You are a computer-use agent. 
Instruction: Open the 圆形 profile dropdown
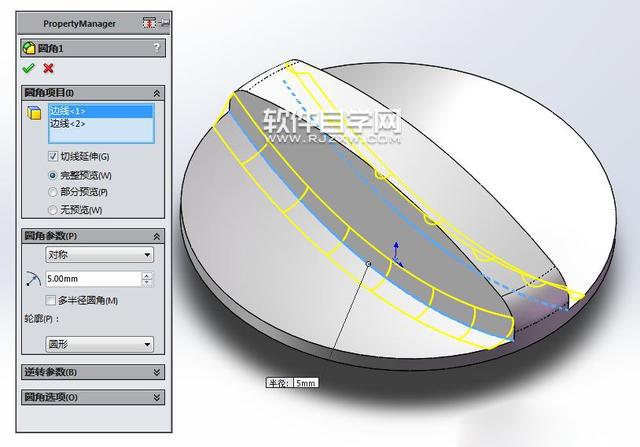click(100, 344)
